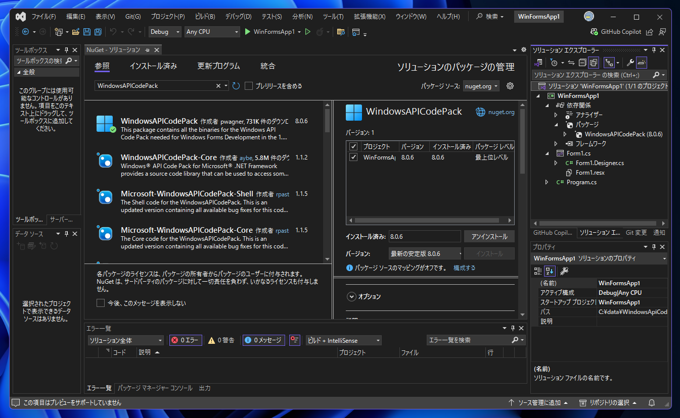Screen dimensions: 680x418
Task: Click the notifications bell in status bar
Action: coord(651,403)
